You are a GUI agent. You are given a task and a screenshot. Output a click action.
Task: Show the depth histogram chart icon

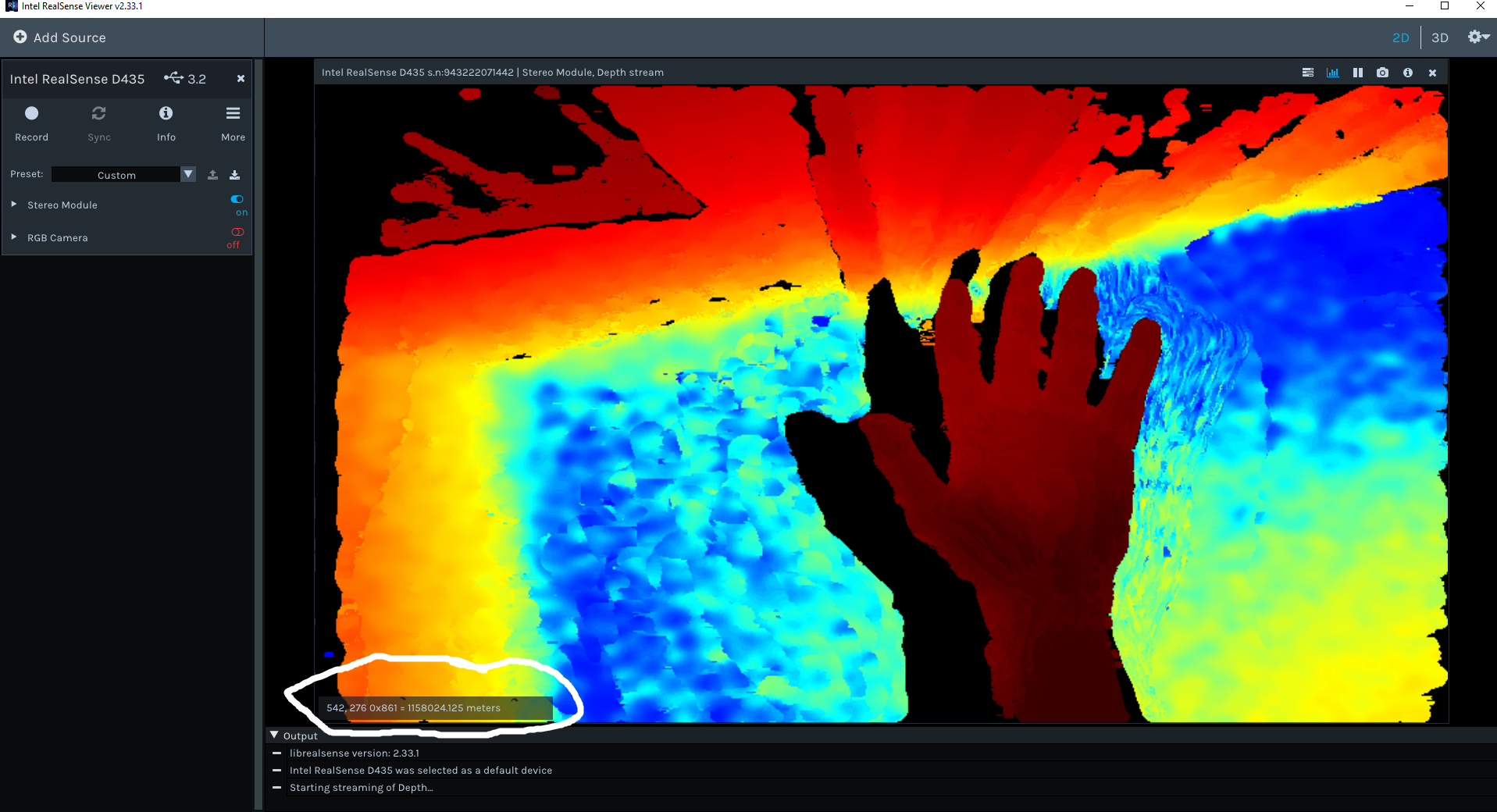click(x=1332, y=73)
